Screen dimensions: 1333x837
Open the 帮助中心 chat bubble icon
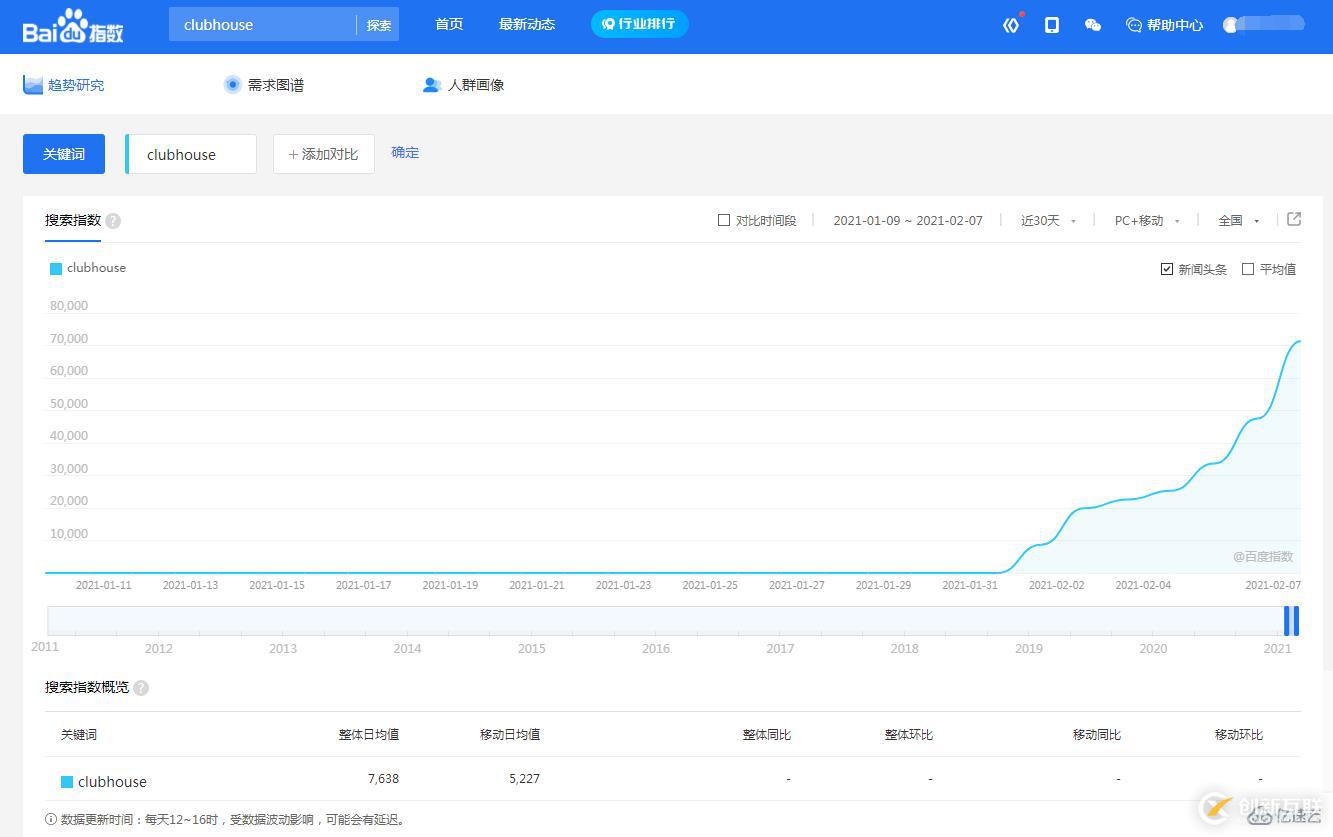1133,25
